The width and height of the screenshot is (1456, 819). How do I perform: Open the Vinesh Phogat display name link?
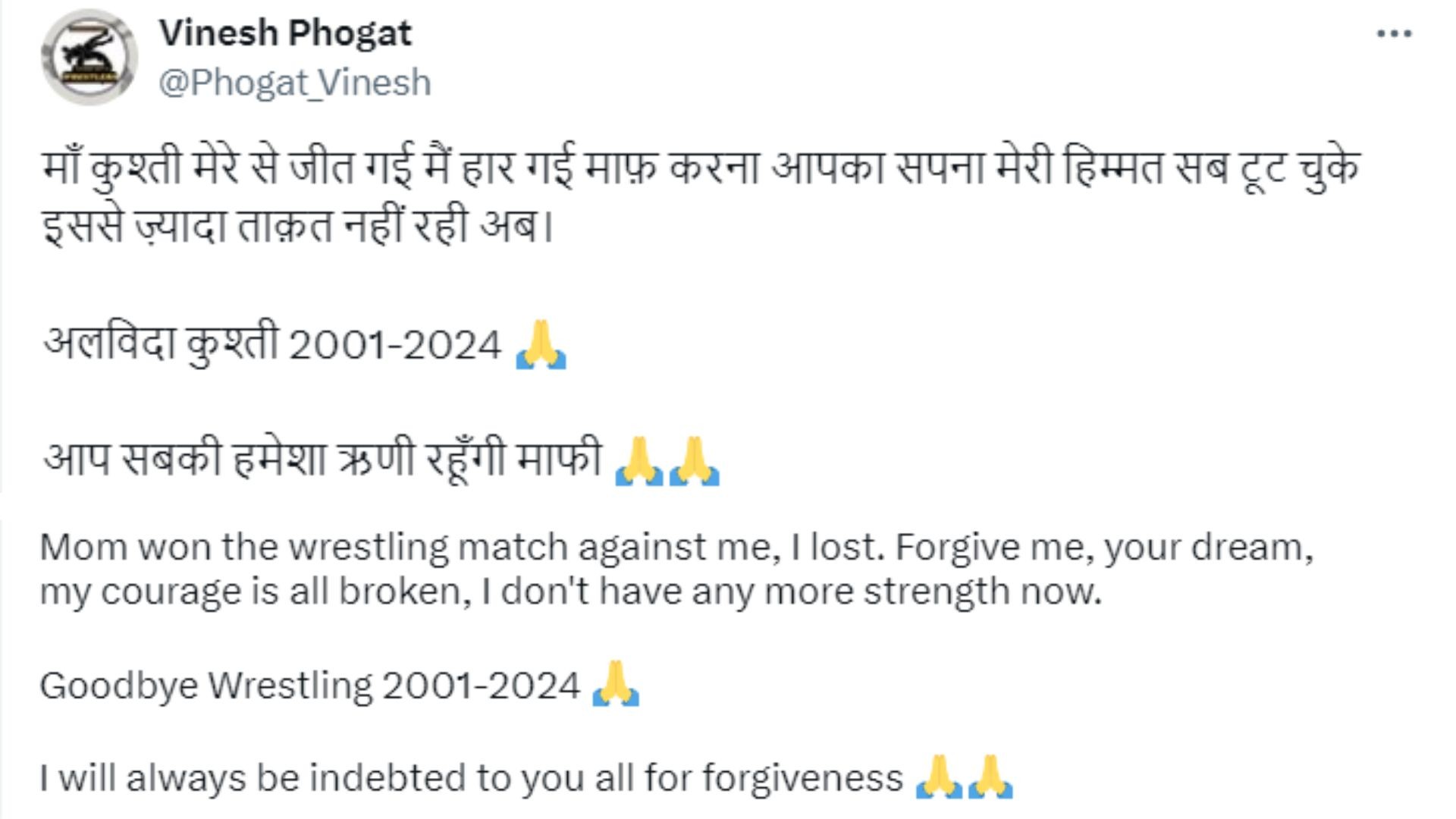285,33
